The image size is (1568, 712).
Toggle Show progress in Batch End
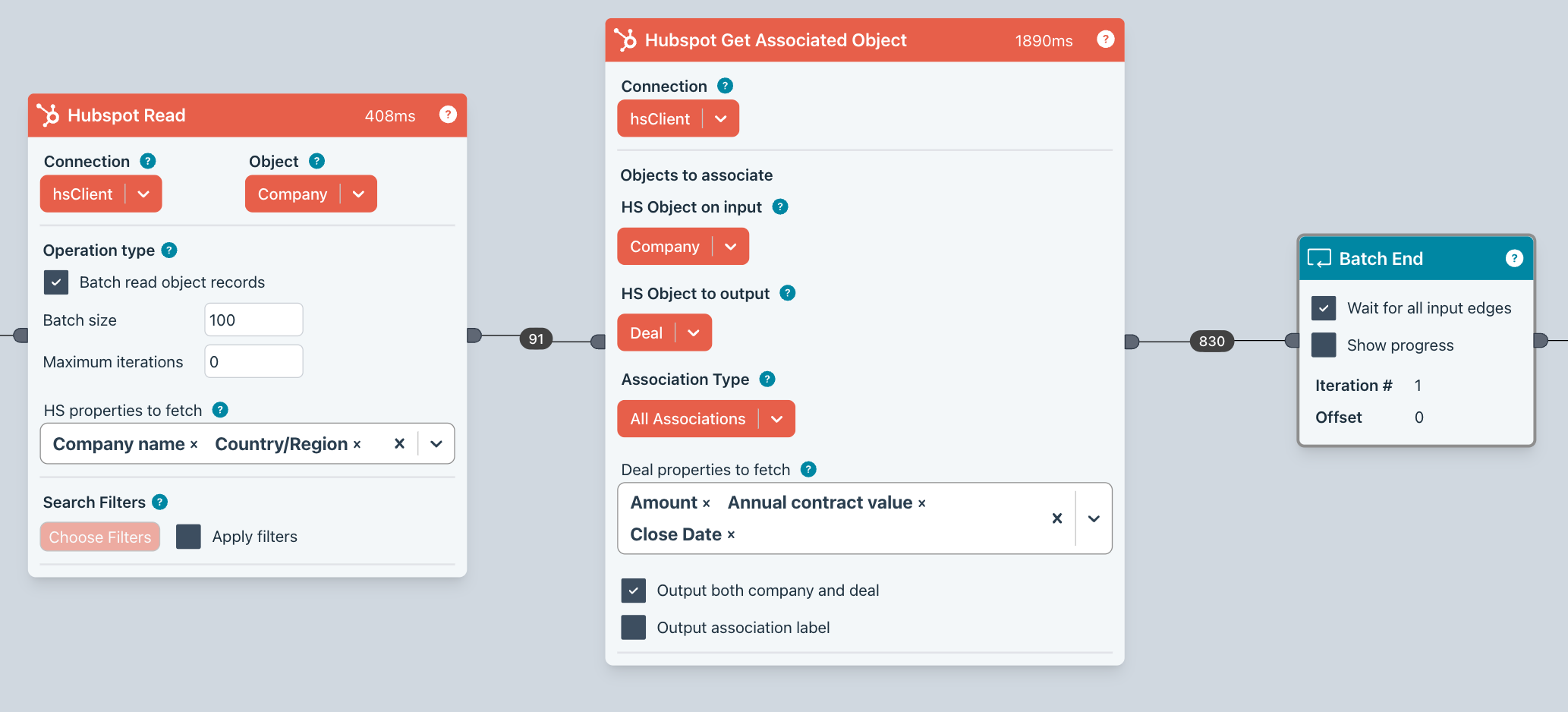[x=1324, y=345]
